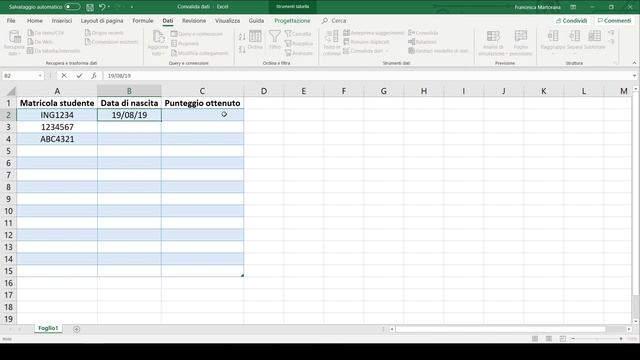
Task: Select column B header
Action: (129, 91)
